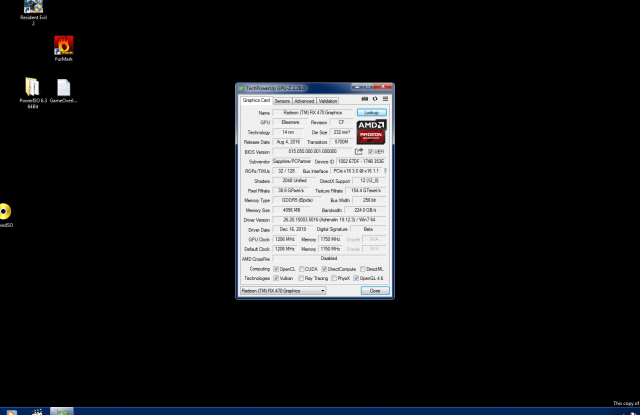Switch to the Advanced tab
The height and width of the screenshot is (415, 640).
[304, 101]
